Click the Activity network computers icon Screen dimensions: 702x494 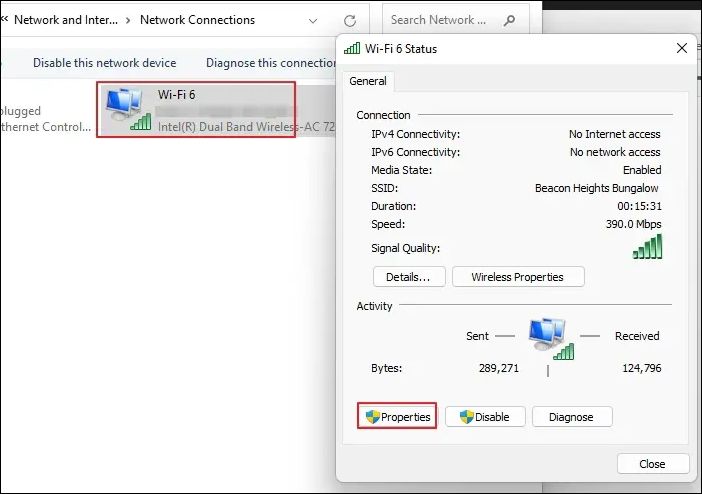coord(551,338)
